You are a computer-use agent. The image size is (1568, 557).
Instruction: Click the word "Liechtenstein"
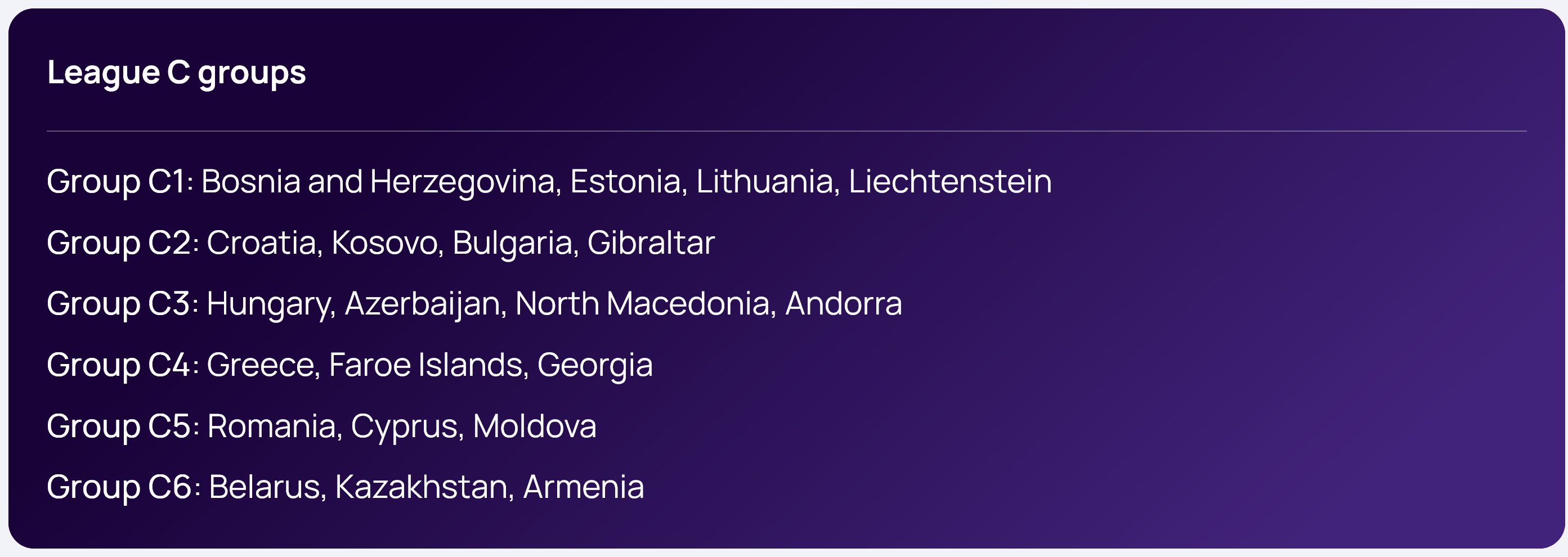[949, 182]
